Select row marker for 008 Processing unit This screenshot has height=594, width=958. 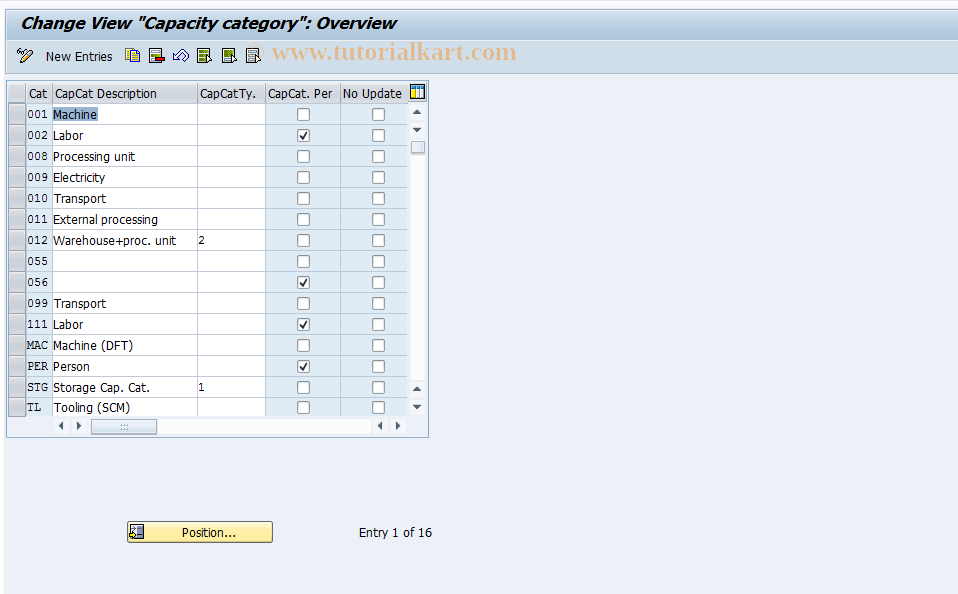tap(17, 156)
